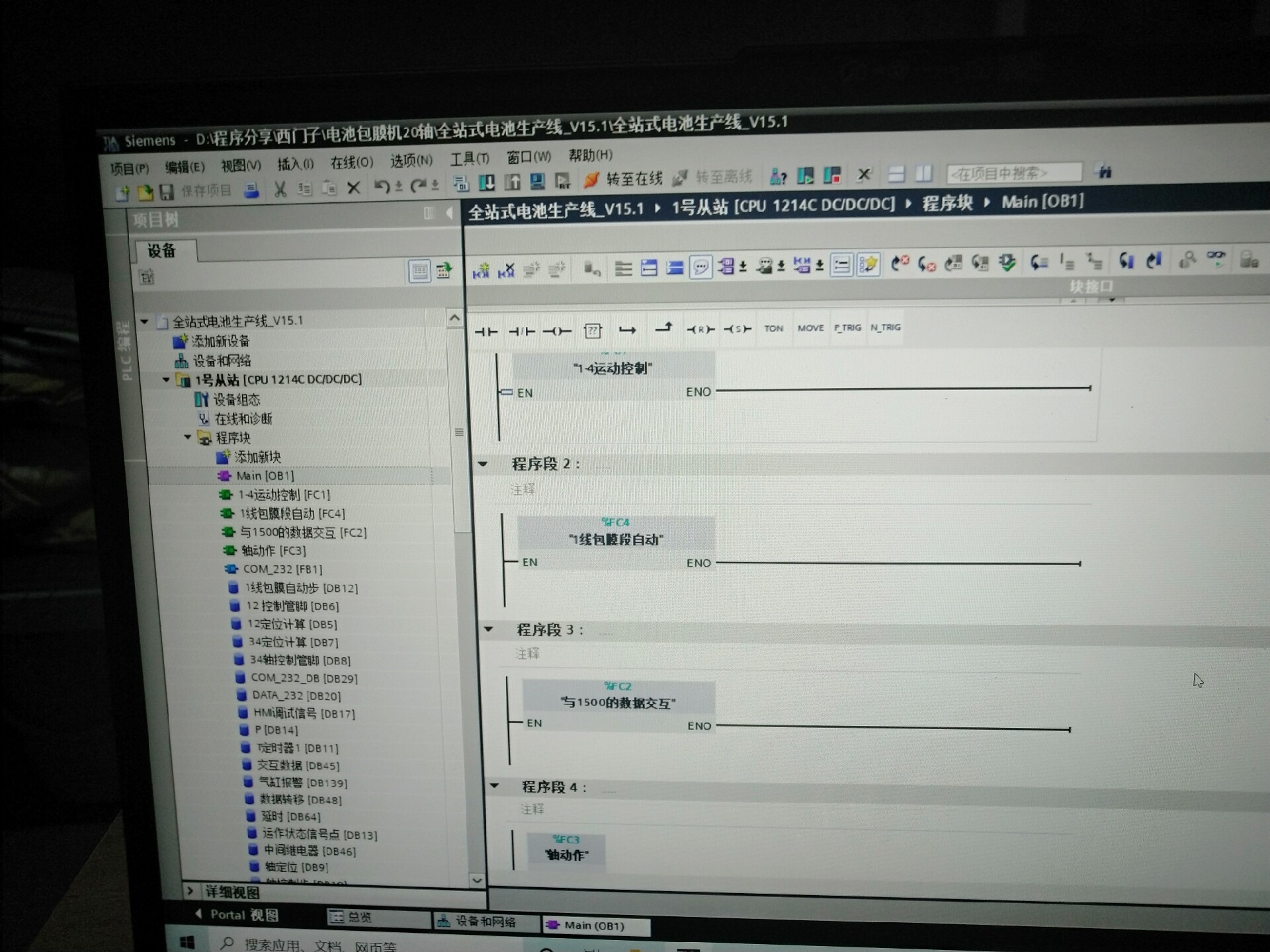Insert a reset coil (R) instruction
The height and width of the screenshot is (952, 1270).
(700, 329)
